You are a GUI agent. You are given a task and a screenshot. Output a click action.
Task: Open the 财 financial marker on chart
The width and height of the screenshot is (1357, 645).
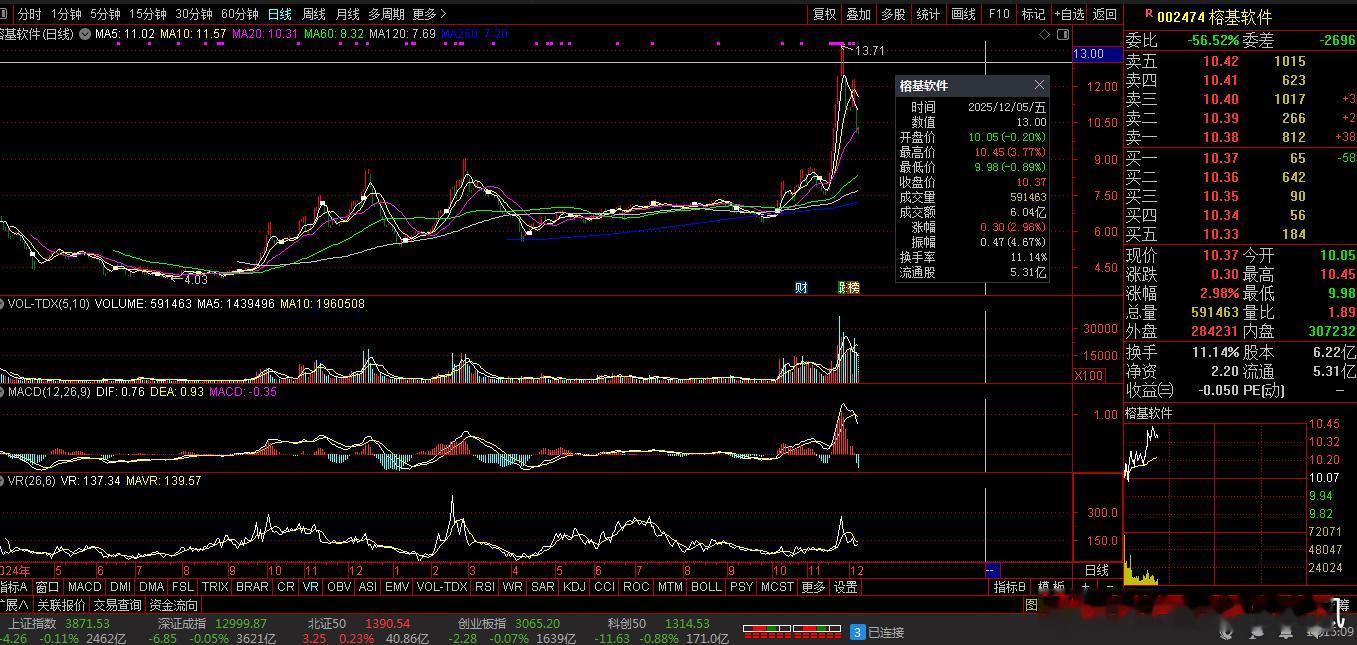(x=801, y=288)
